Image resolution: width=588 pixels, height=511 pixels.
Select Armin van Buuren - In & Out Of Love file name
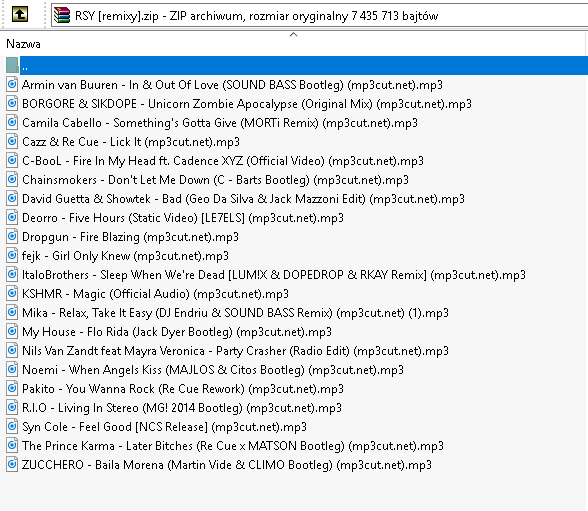click(x=232, y=85)
